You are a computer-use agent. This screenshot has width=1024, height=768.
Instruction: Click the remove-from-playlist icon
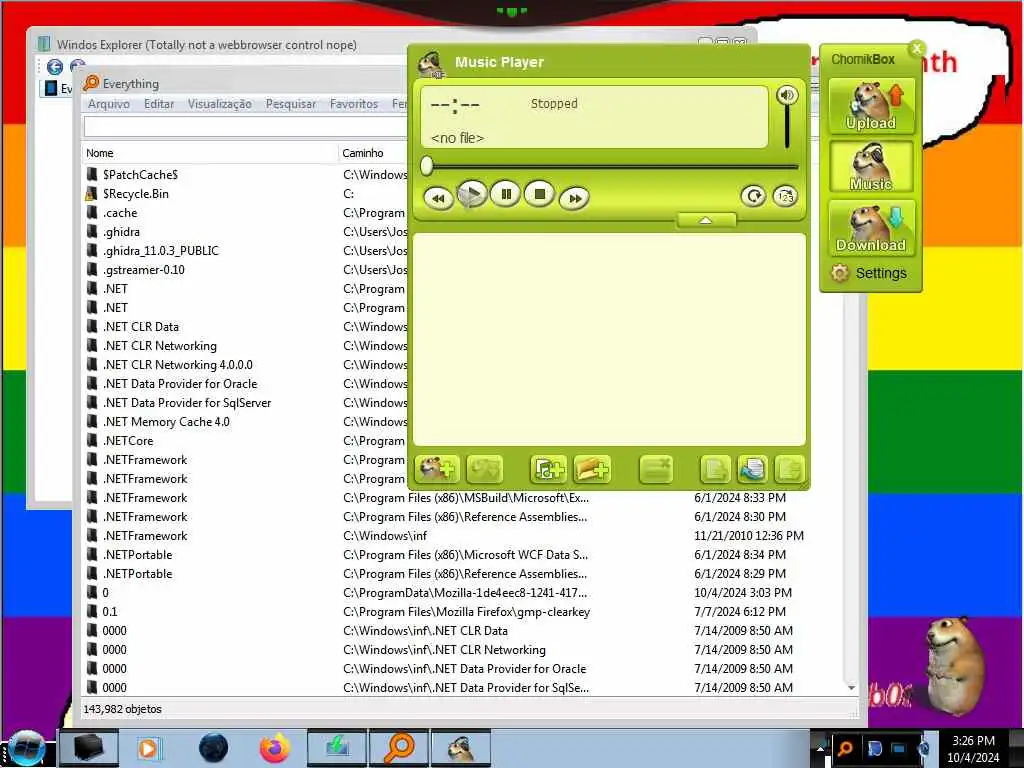656,468
